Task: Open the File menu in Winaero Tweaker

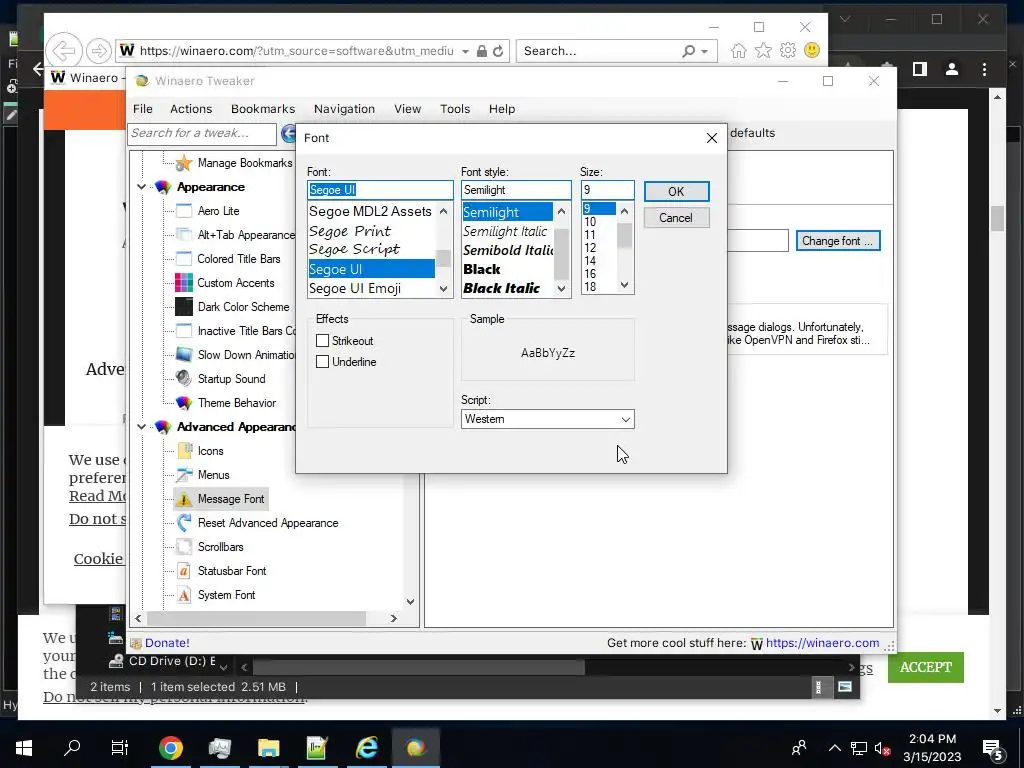Action: coord(142,109)
